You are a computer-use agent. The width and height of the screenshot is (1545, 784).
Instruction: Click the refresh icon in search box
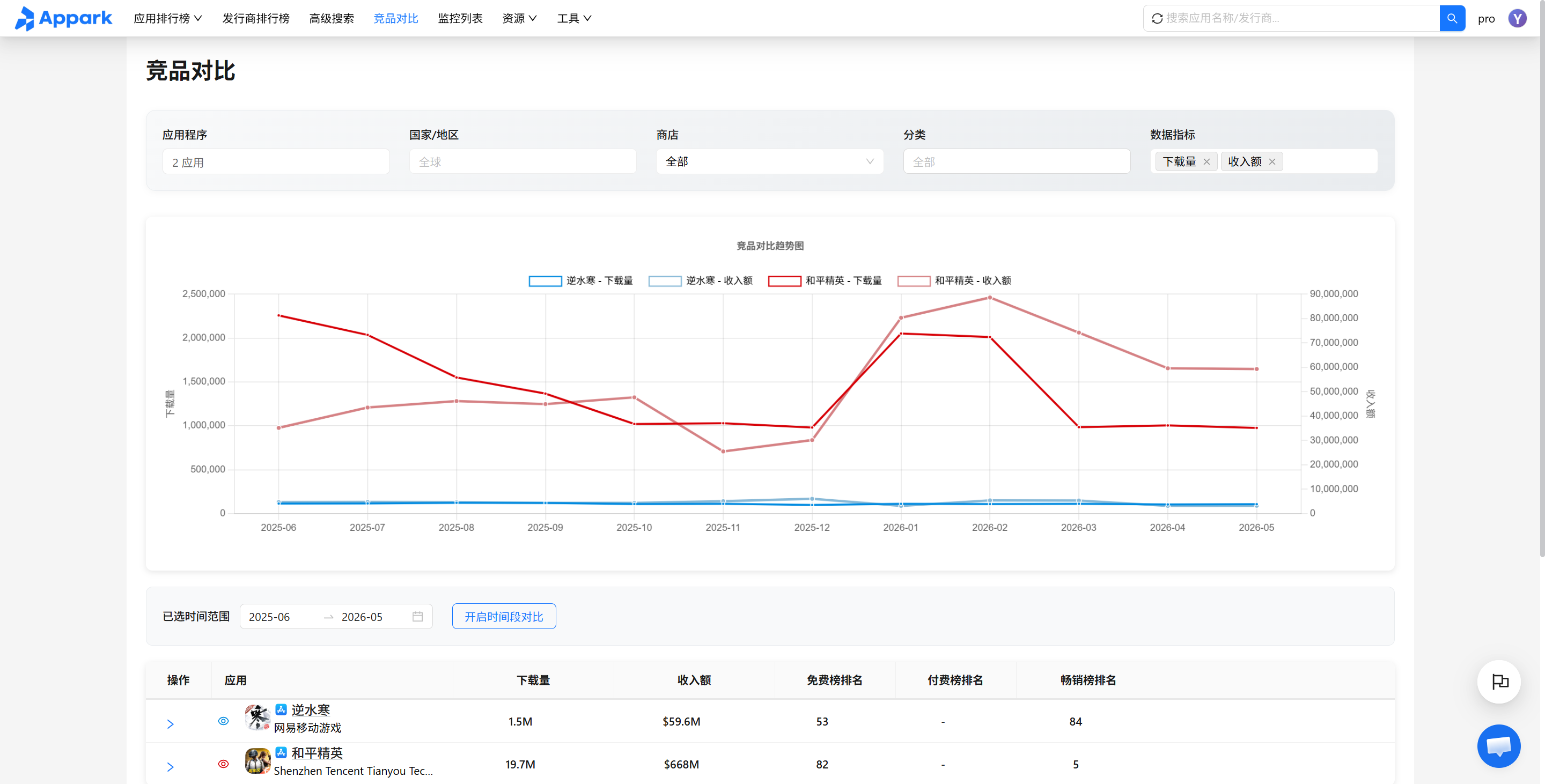(1157, 19)
